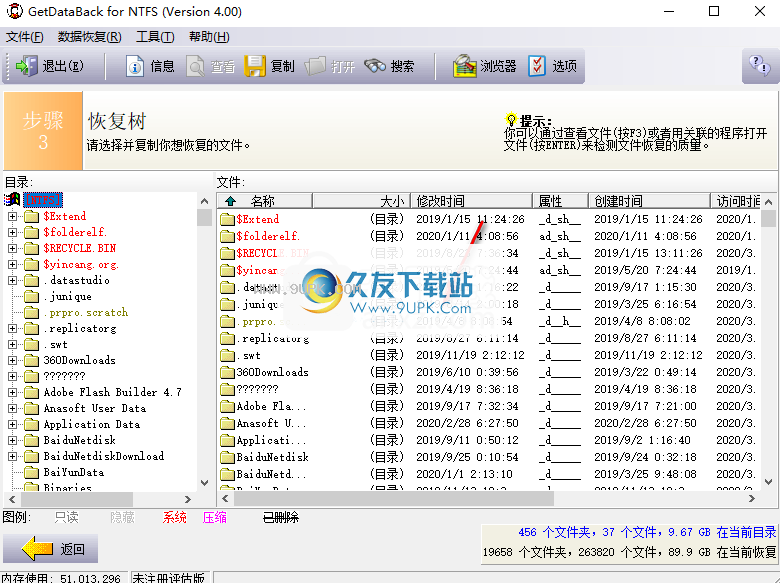This screenshot has width=780, height=583.
Task: Open the Options (选项) checklist icon
Action: (x=537, y=66)
